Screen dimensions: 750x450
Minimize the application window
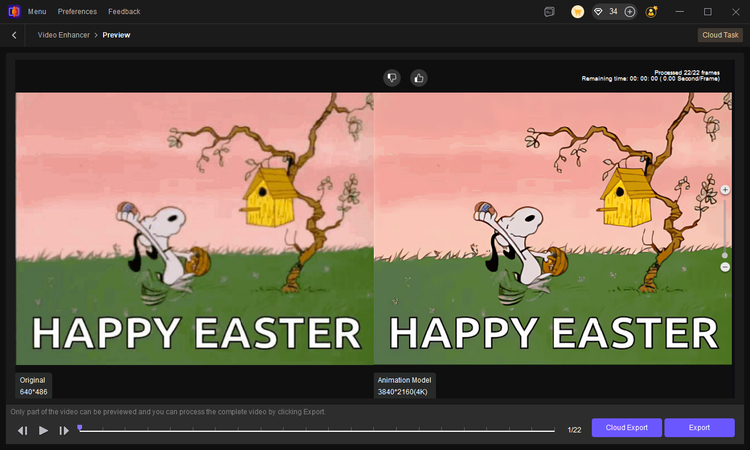tap(679, 11)
